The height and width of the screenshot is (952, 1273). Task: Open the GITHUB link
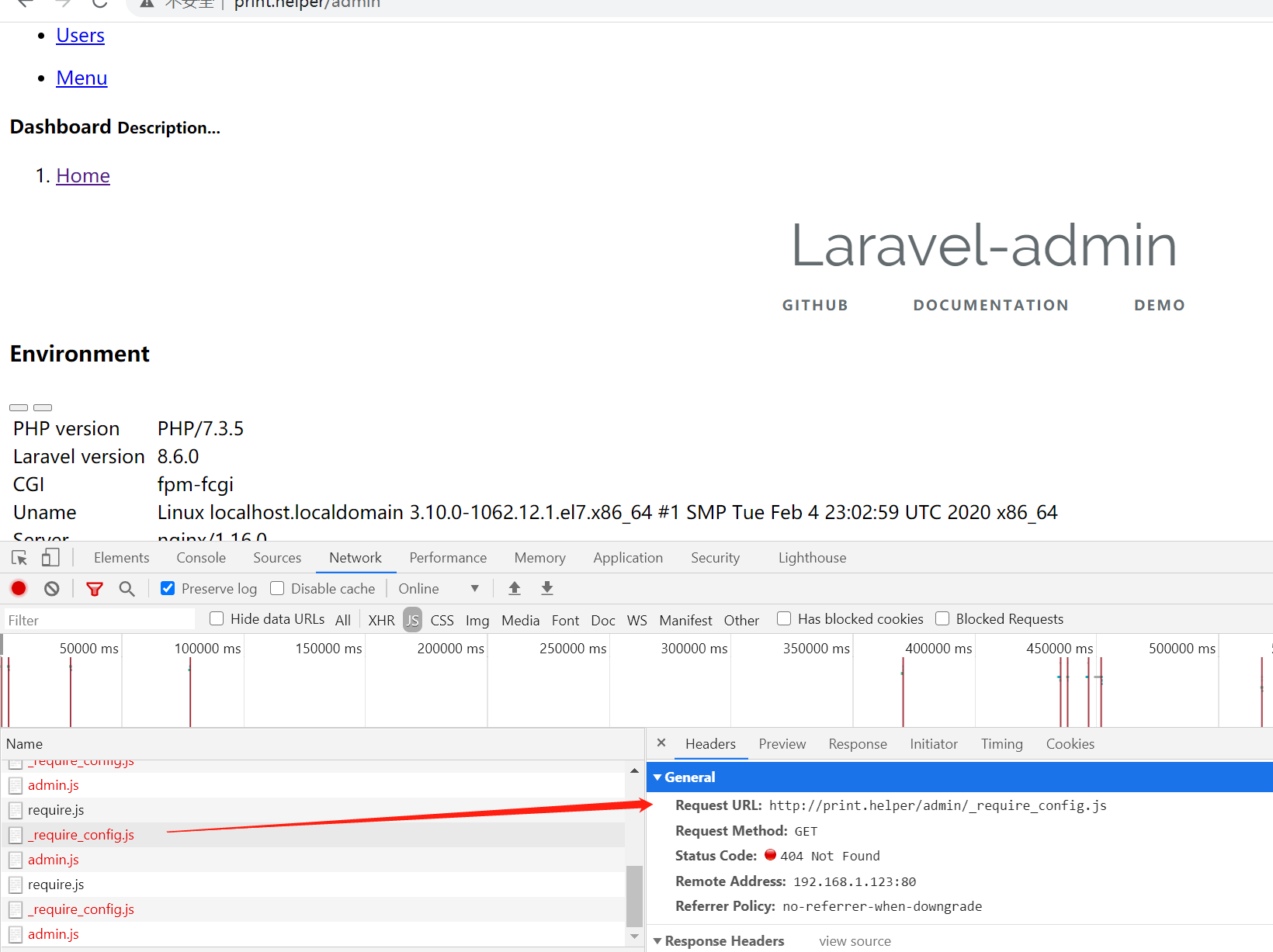(x=814, y=305)
